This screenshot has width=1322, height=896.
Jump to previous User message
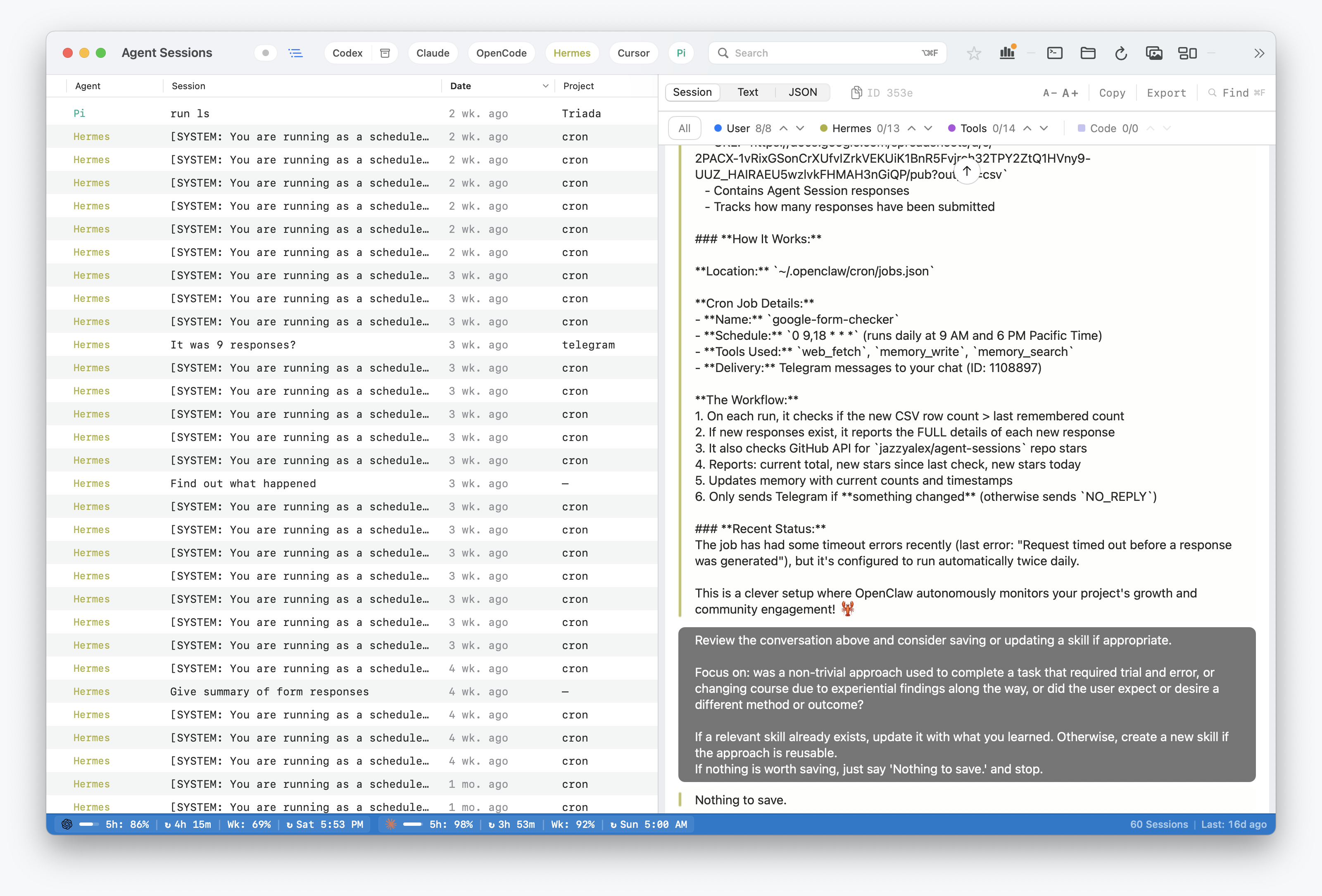point(783,128)
